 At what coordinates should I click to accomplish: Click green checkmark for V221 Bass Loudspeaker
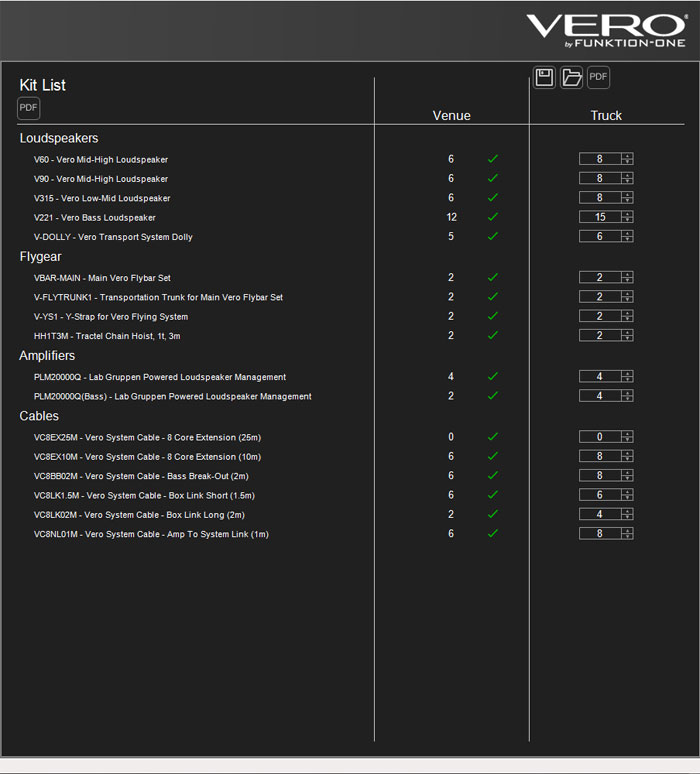tap(493, 217)
